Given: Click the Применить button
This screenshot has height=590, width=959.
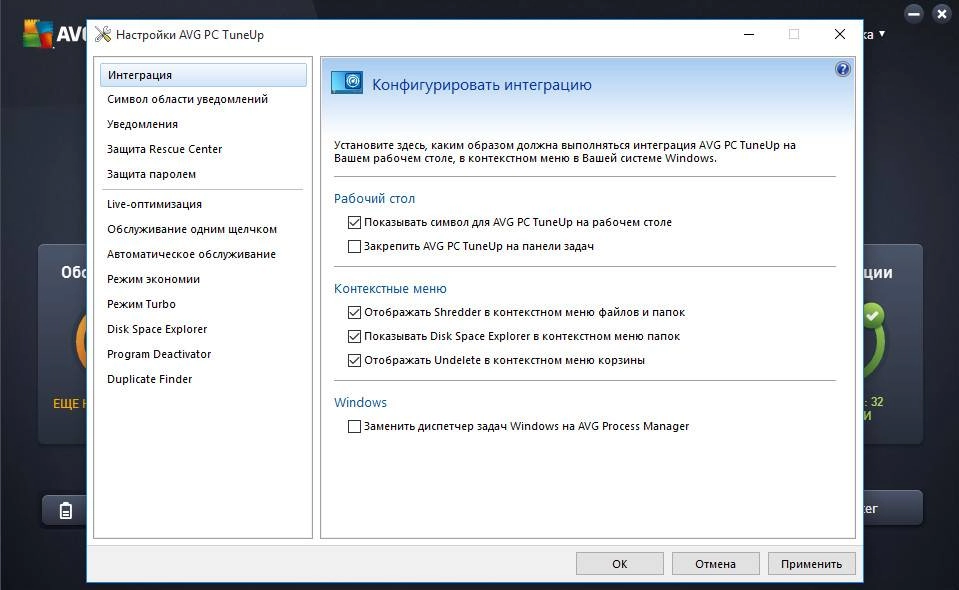Looking at the screenshot, I should pyautogui.click(x=812, y=564).
